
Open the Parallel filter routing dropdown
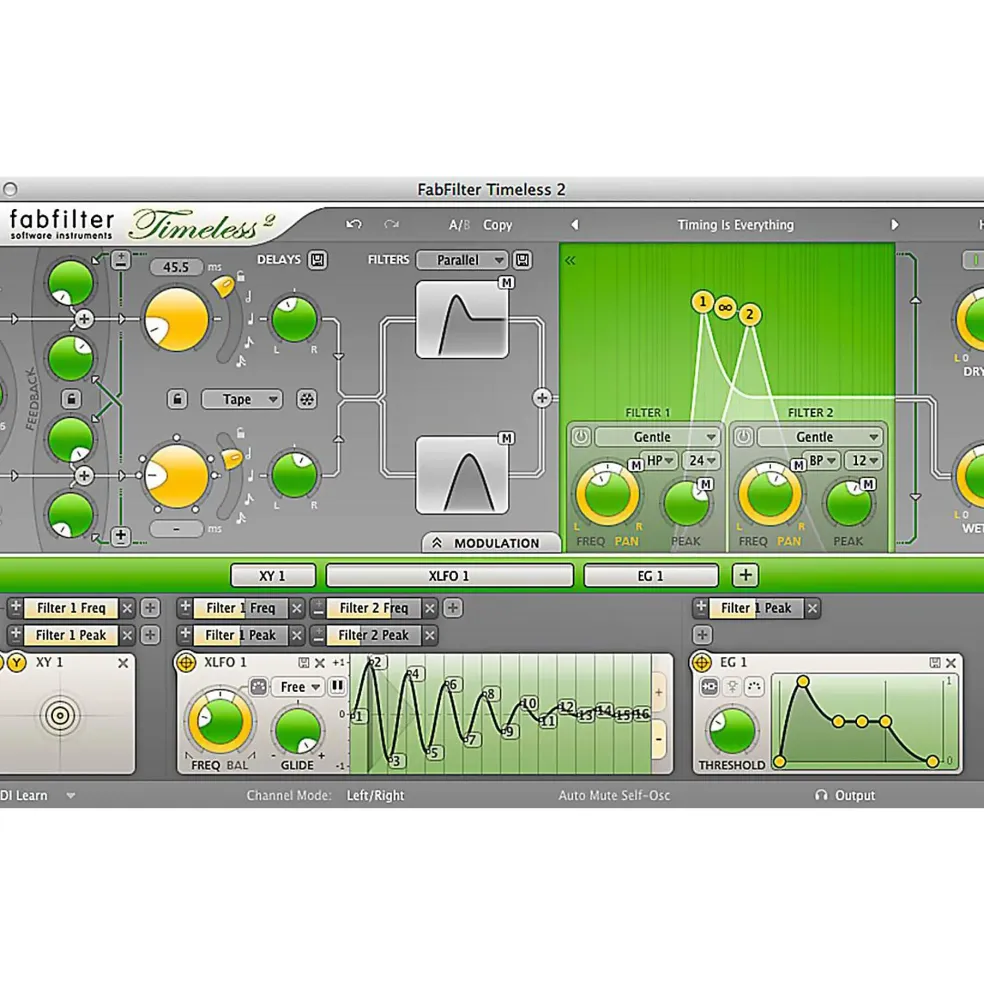(461, 260)
